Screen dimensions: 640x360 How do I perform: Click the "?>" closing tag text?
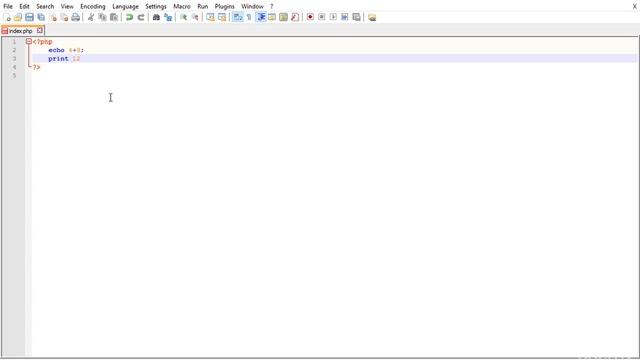[36, 67]
